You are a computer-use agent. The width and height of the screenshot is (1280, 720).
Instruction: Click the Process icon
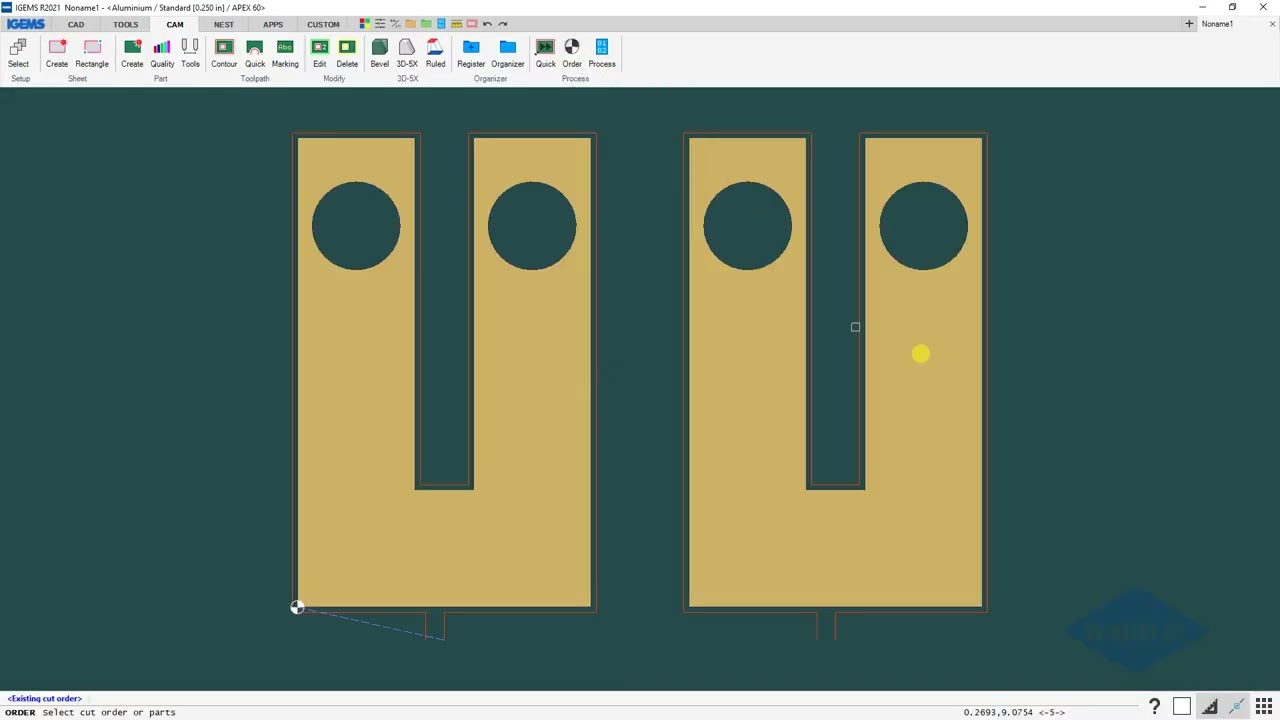pyautogui.click(x=602, y=54)
